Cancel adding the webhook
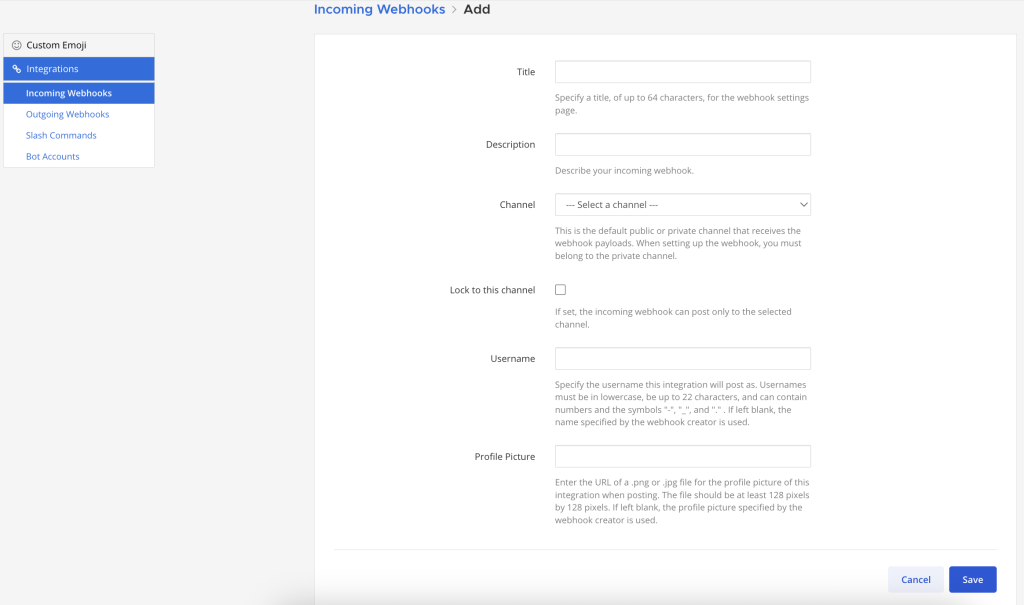Screen dimensions: 1024x605 pos(916,580)
